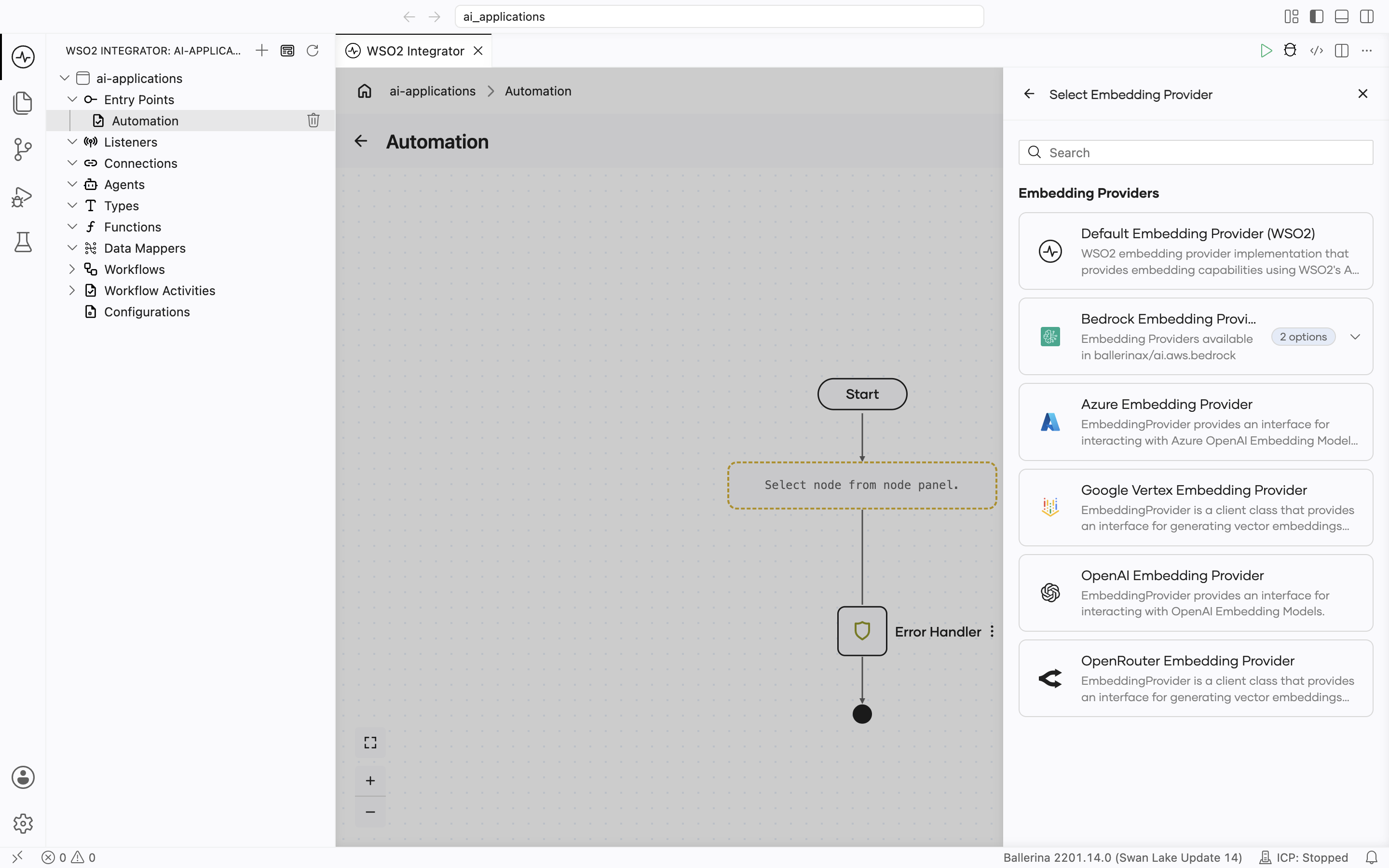Screen dimensions: 1389x868
Task: Click Ballerina 2201.14.0 version in status bar
Action: point(1122,858)
